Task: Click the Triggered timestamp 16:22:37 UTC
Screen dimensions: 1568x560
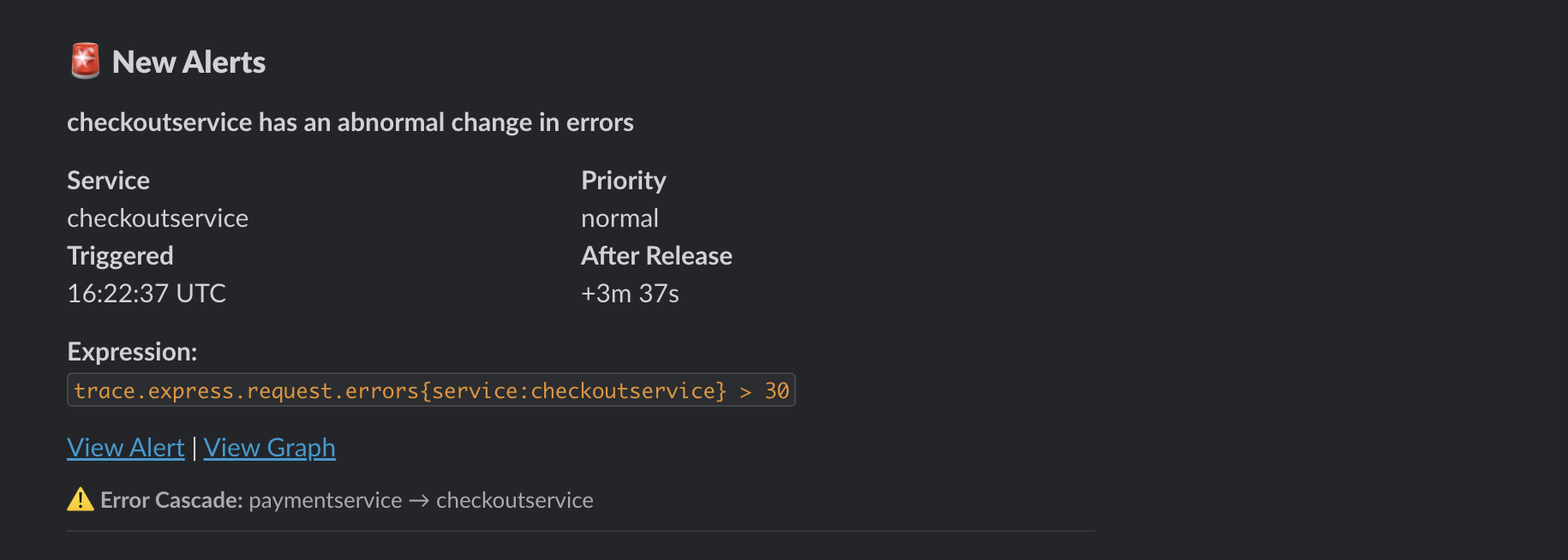Action: (x=146, y=293)
